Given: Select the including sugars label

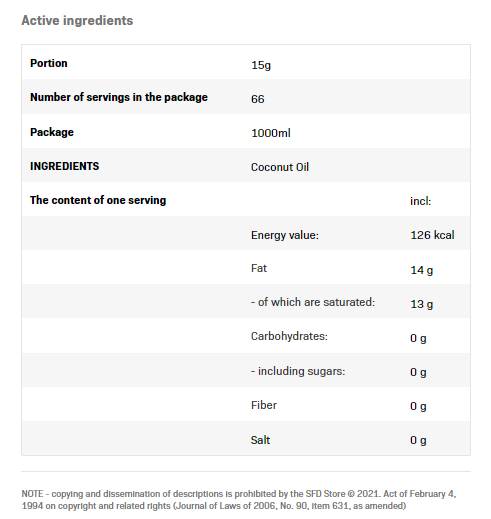Looking at the screenshot, I should coord(298,371).
